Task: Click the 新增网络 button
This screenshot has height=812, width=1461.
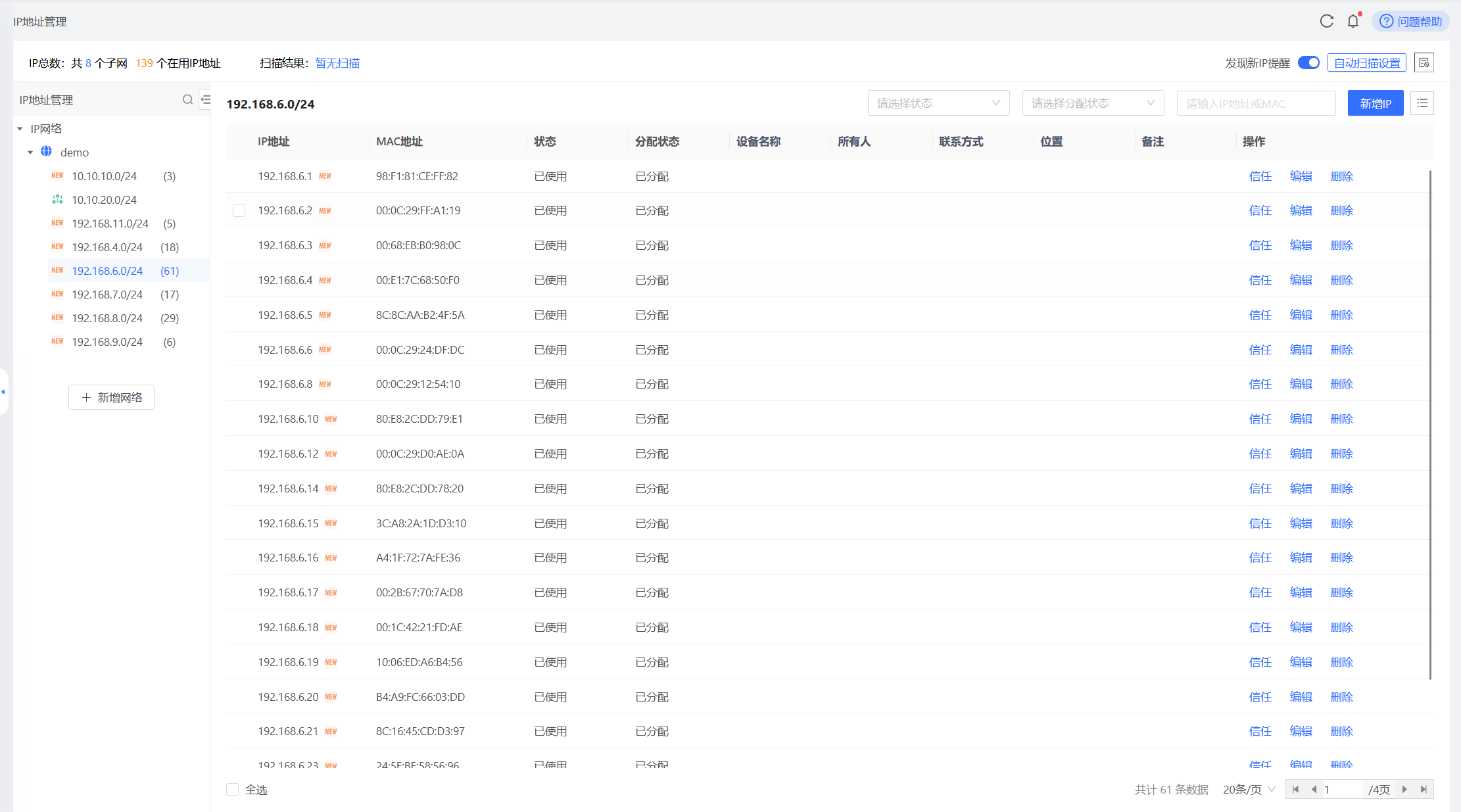Action: coord(111,397)
